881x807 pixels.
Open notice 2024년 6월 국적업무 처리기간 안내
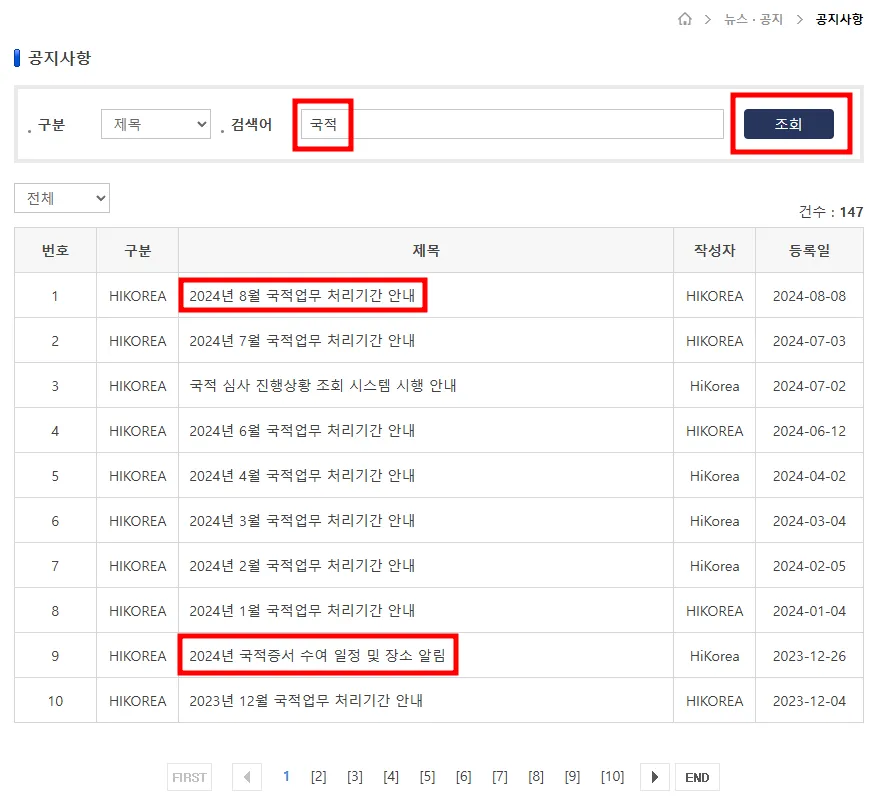click(302, 430)
